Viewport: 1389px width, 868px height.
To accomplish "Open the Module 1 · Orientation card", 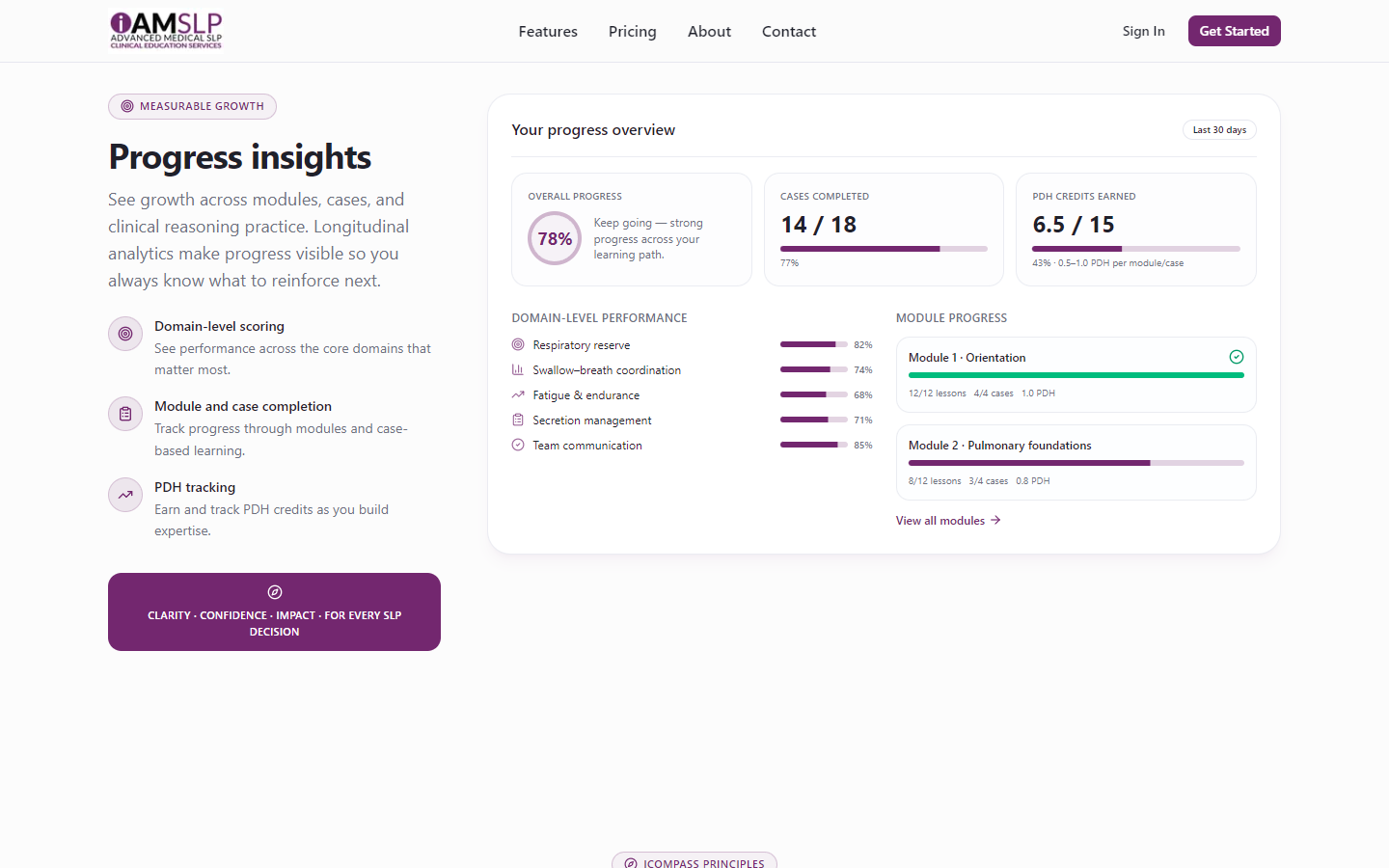I will pos(1076,374).
